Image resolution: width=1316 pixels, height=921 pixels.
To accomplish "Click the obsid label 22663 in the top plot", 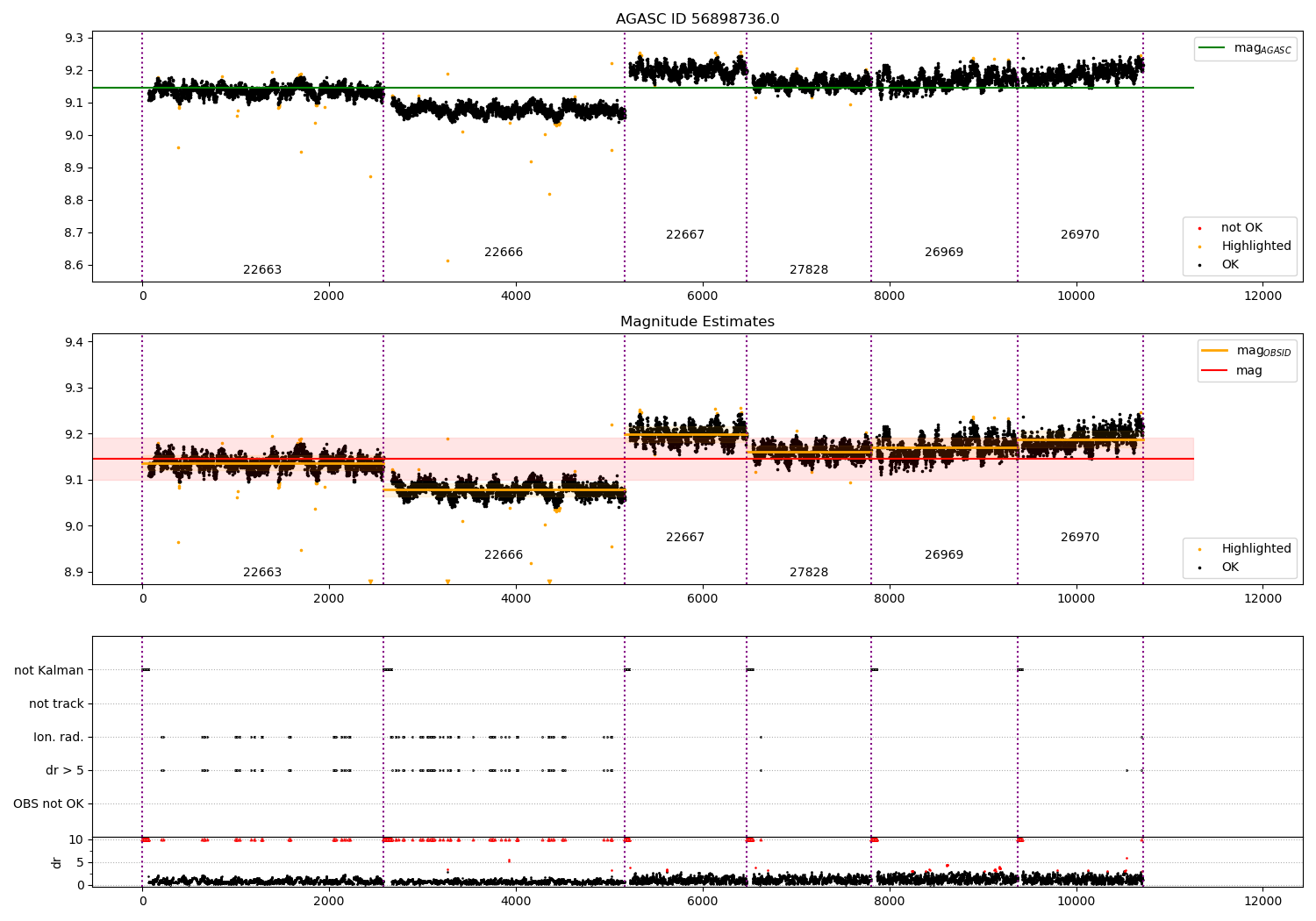I will coord(262,270).
